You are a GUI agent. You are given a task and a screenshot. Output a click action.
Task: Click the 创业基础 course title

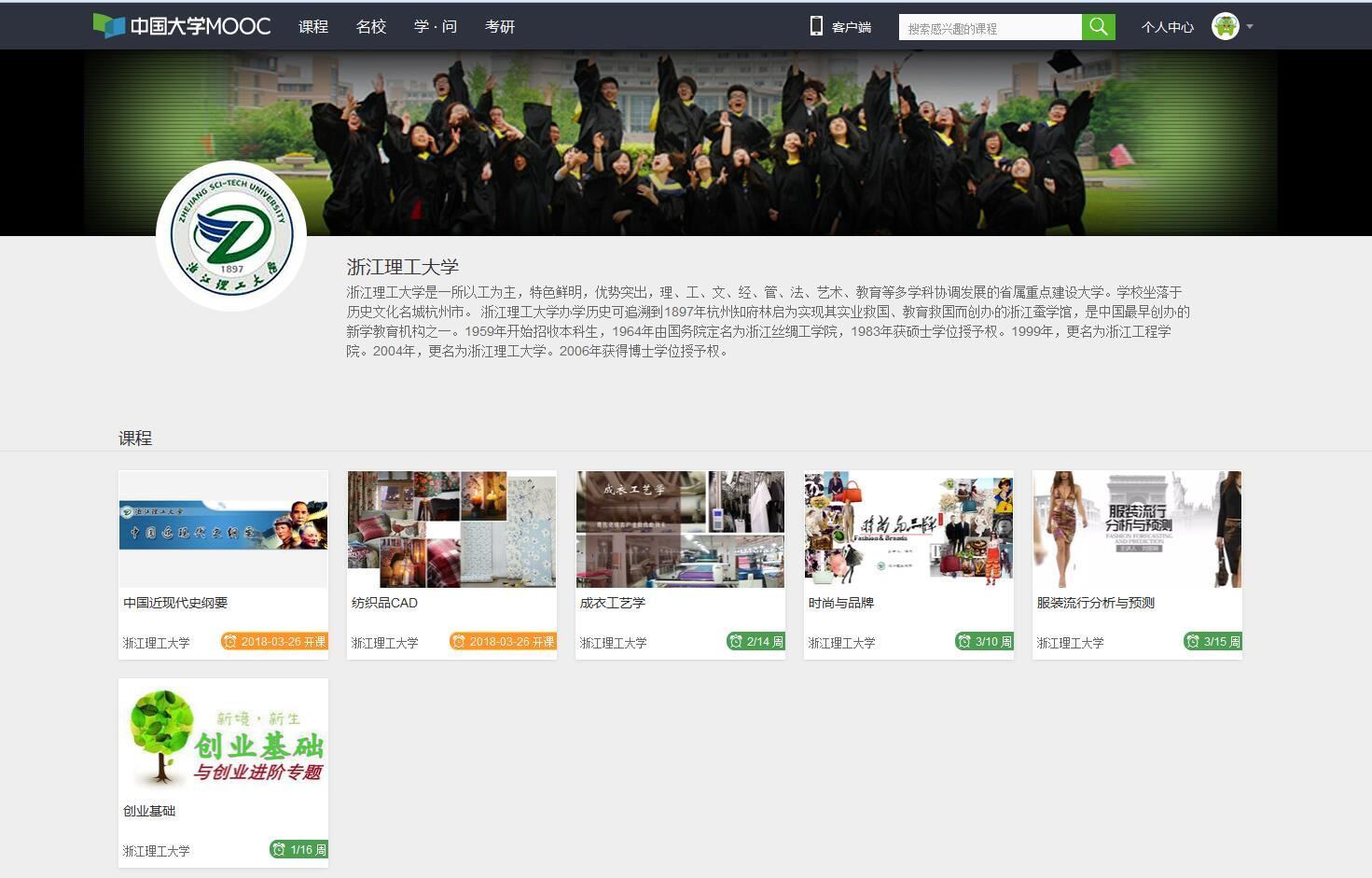click(x=149, y=811)
